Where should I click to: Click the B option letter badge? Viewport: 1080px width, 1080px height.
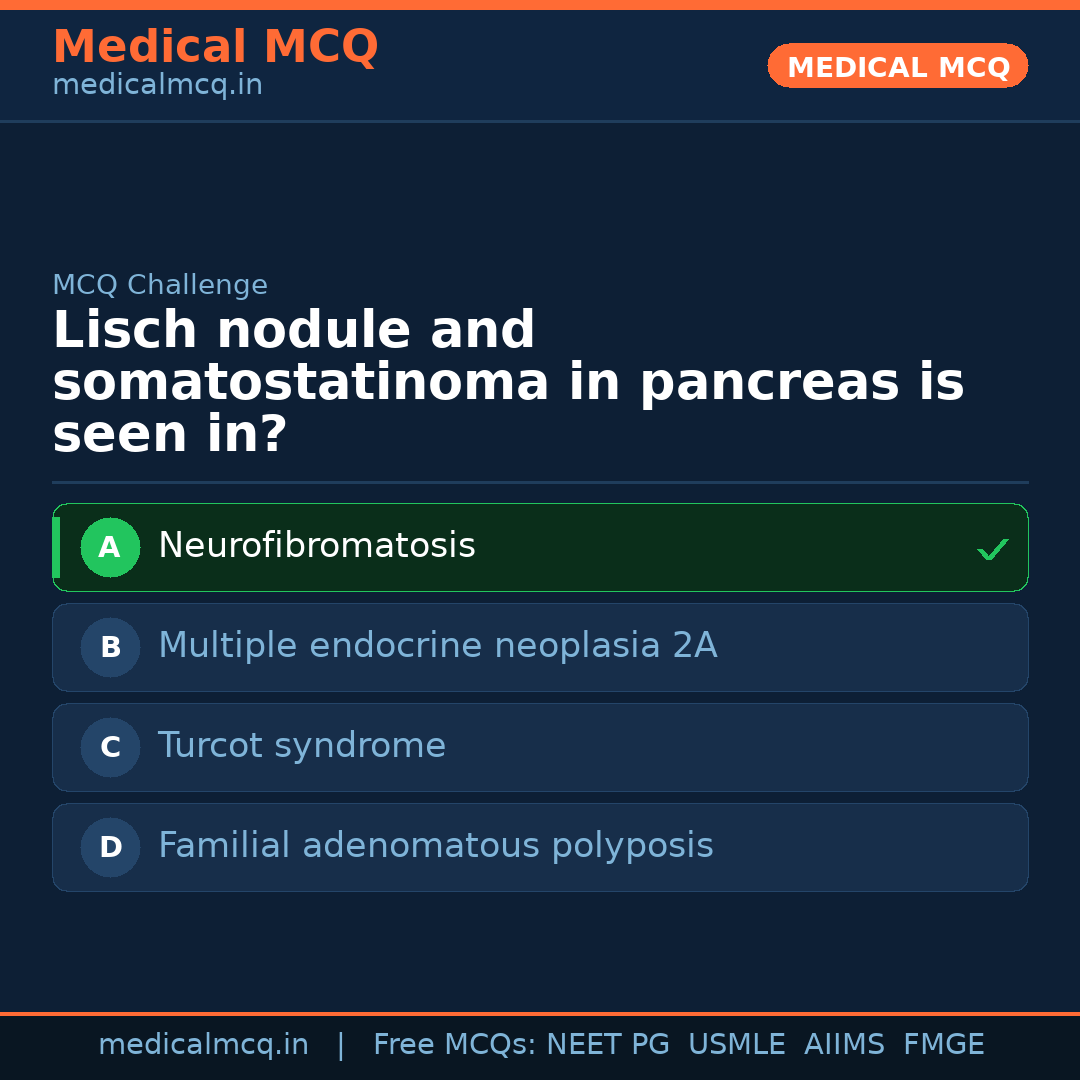click(110, 647)
